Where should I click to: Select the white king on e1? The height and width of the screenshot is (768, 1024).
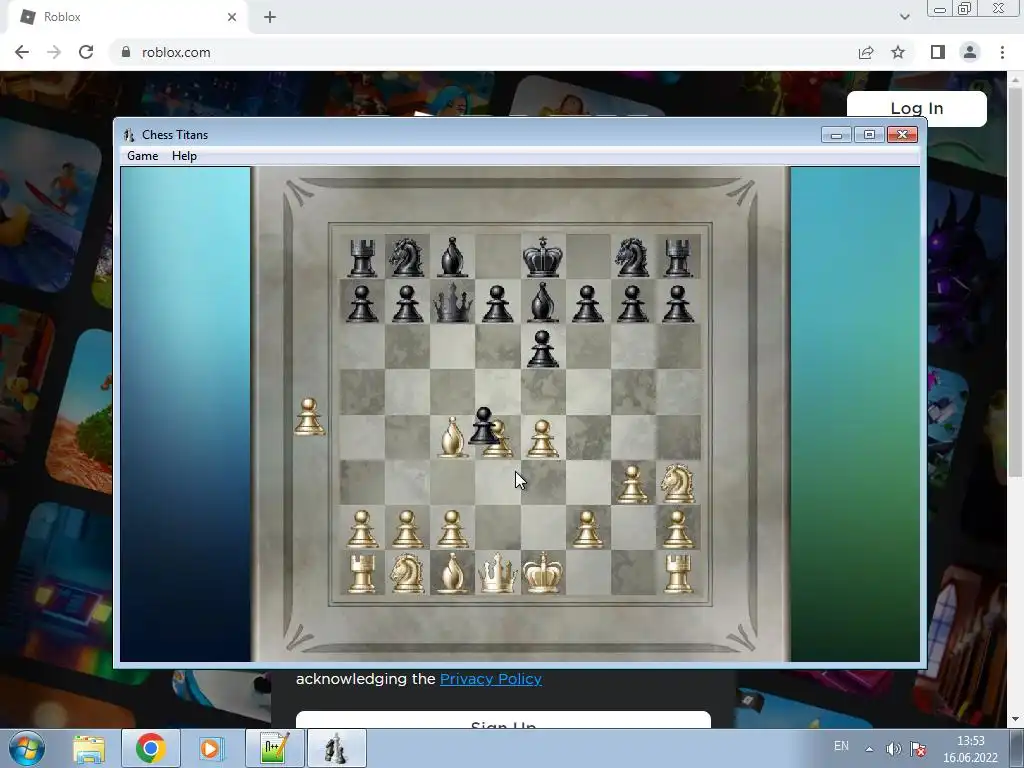[543, 573]
